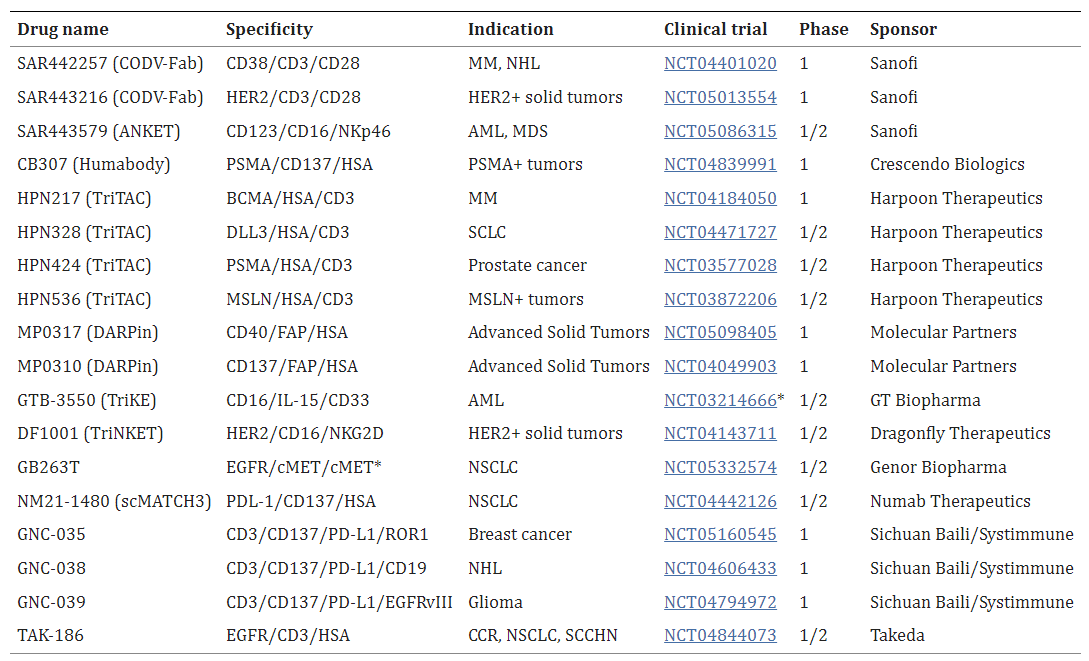Open clinical trial link NCT05013554
1089x661 pixels.
tap(720, 97)
